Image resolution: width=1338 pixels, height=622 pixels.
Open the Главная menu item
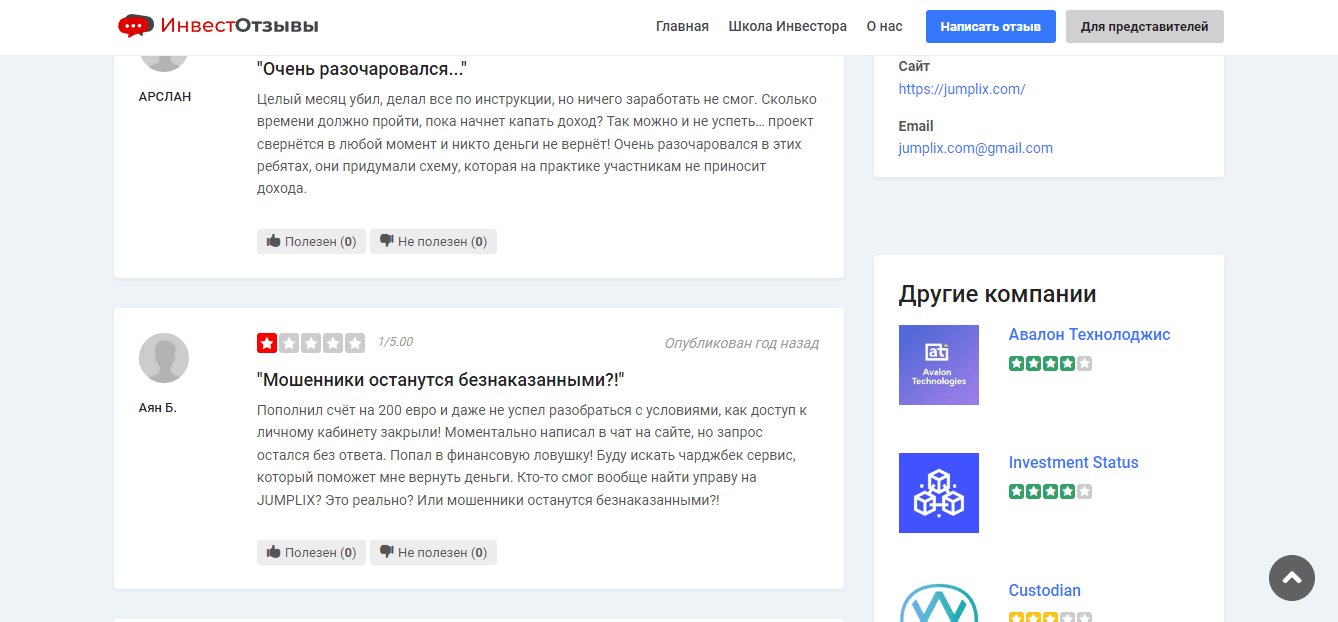click(681, 27)
